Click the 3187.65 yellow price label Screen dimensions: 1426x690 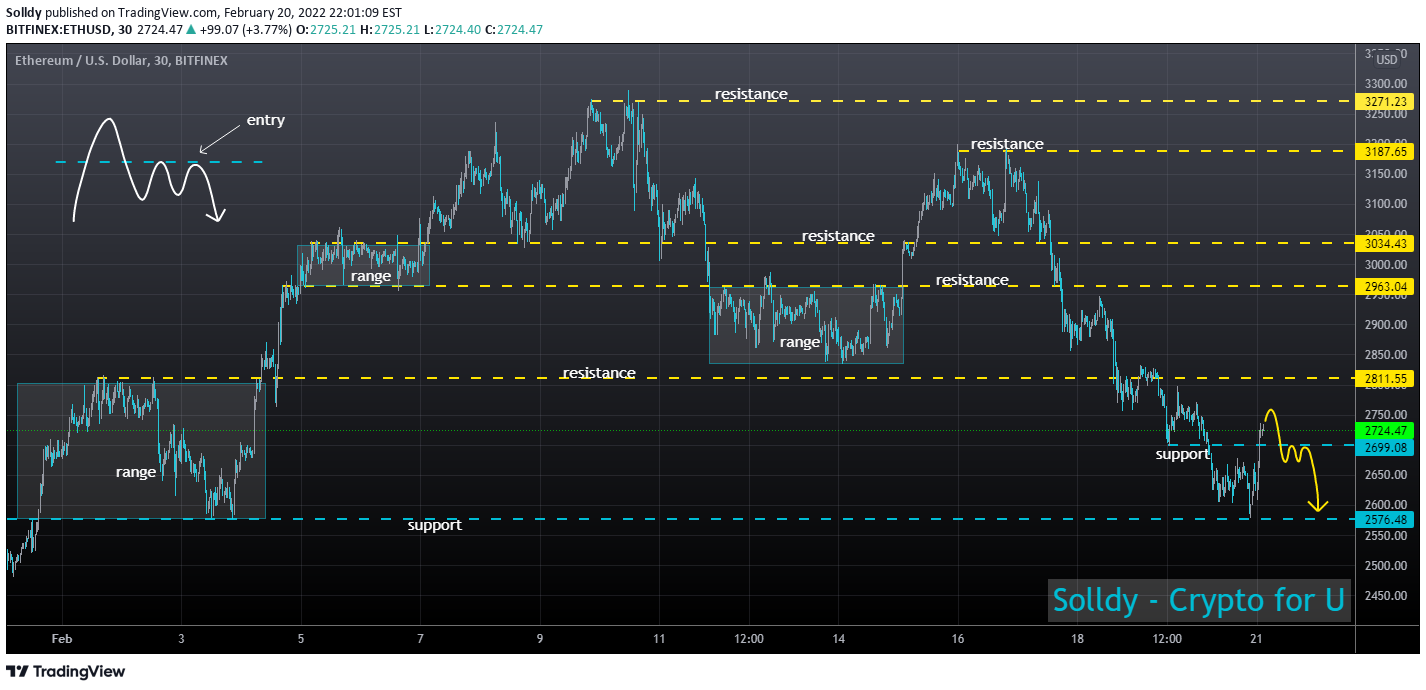tap(1383, 151)
